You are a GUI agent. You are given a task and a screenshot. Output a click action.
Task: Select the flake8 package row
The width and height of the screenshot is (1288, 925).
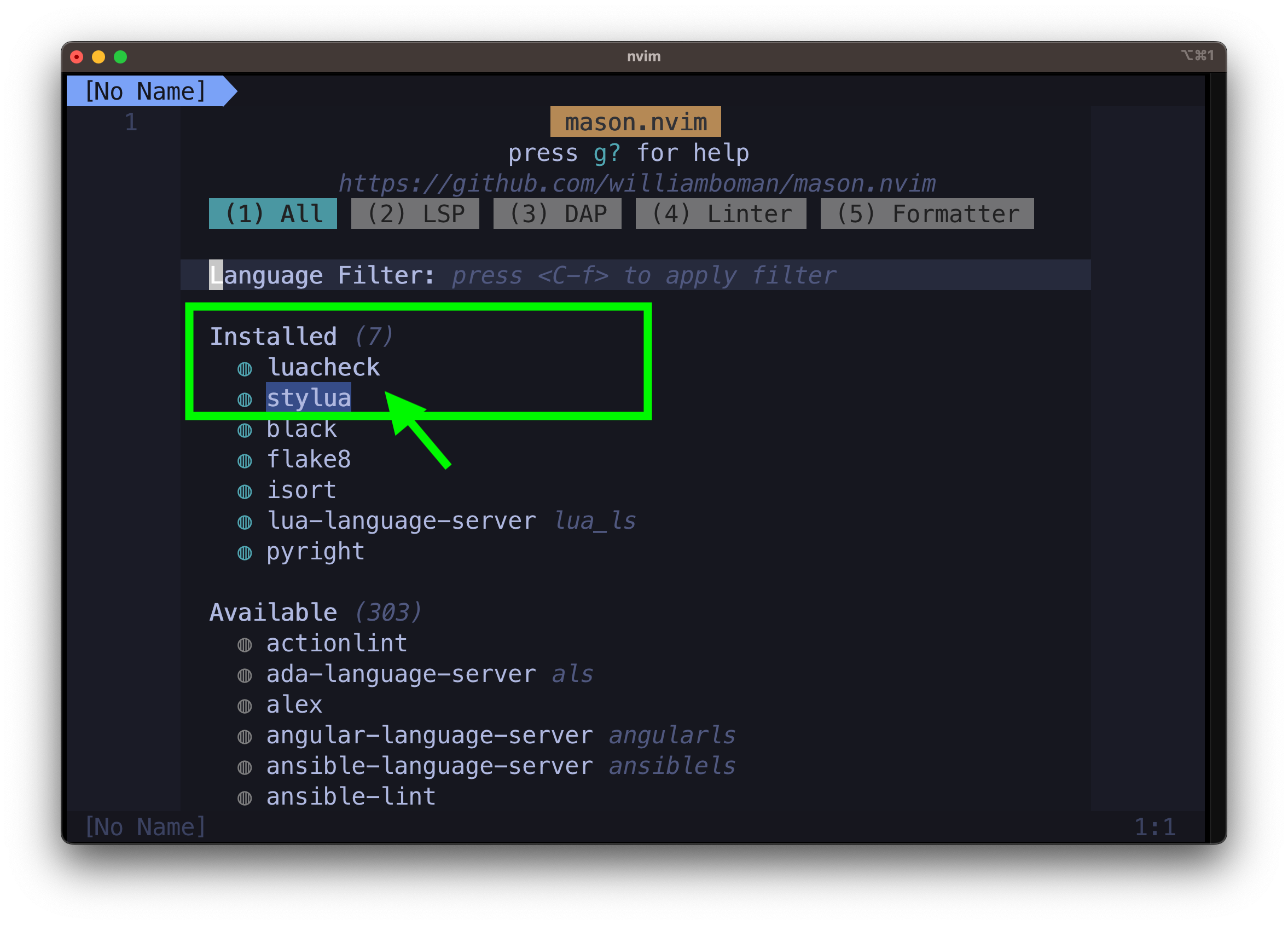[x=309, y=459]
